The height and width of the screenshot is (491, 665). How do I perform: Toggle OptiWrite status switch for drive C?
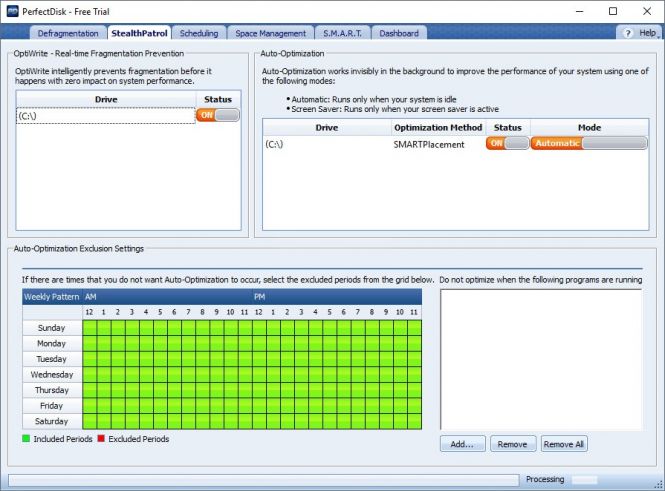pos(218,115)
